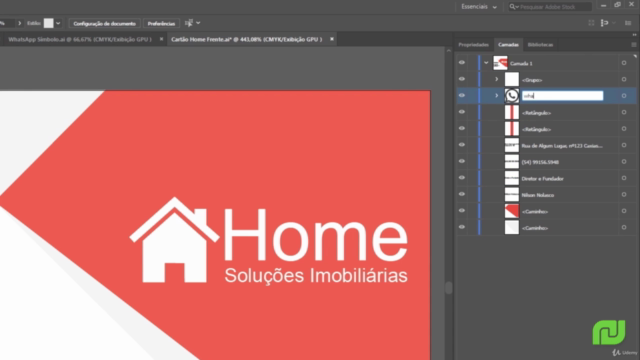Image resolution: width=640 pixels, height=360 pixels.
Task: Collapse panels with the double-arrow icon
Action: pyautogui.click(x=634, y=35)
